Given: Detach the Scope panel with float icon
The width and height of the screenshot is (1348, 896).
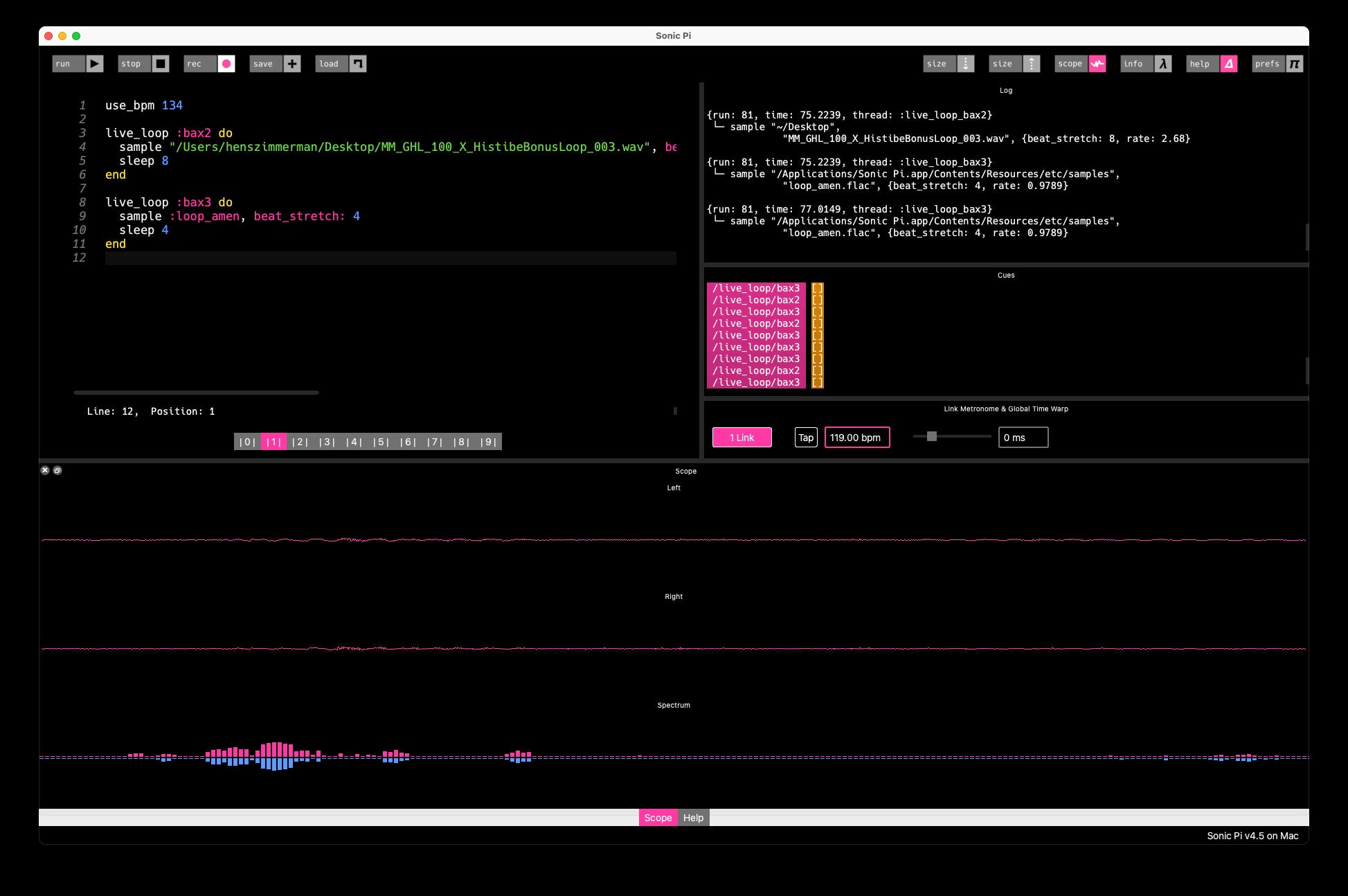Looking at the screenshot, I should point(57,470).
